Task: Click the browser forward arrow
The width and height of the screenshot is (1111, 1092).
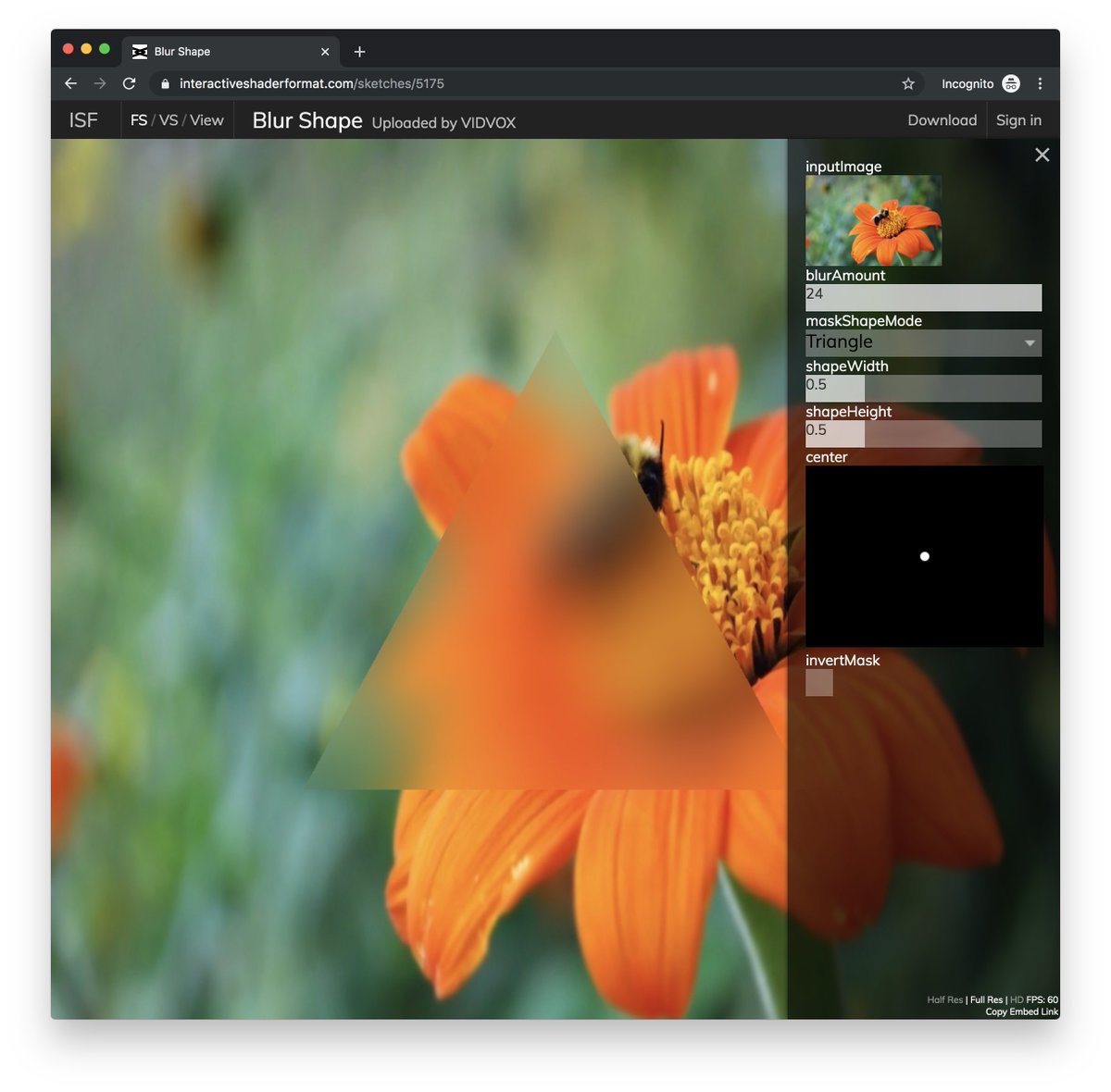Action: pyautogui.click(x=100, y=83)
